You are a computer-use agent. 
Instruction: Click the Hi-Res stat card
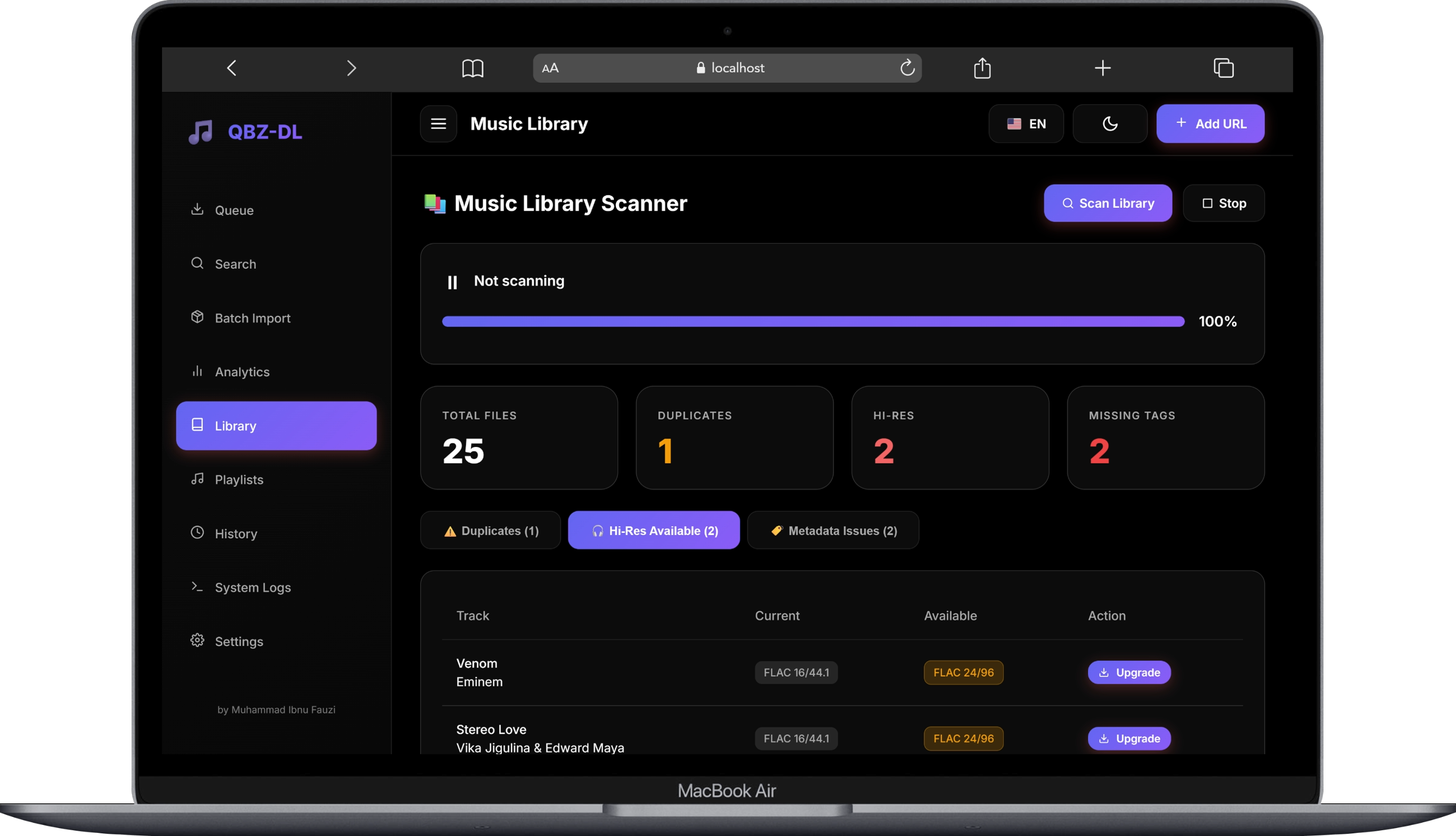pos(950,438)
